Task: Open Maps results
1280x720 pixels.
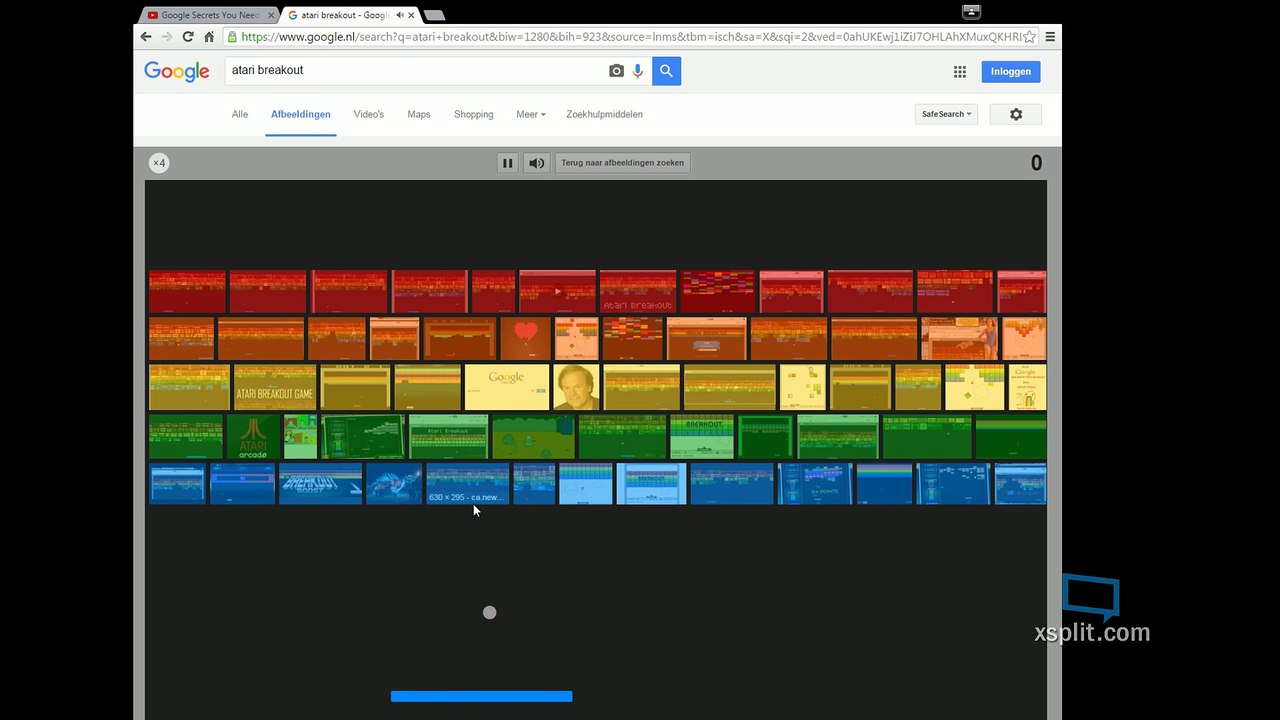Action: (419, 114)
